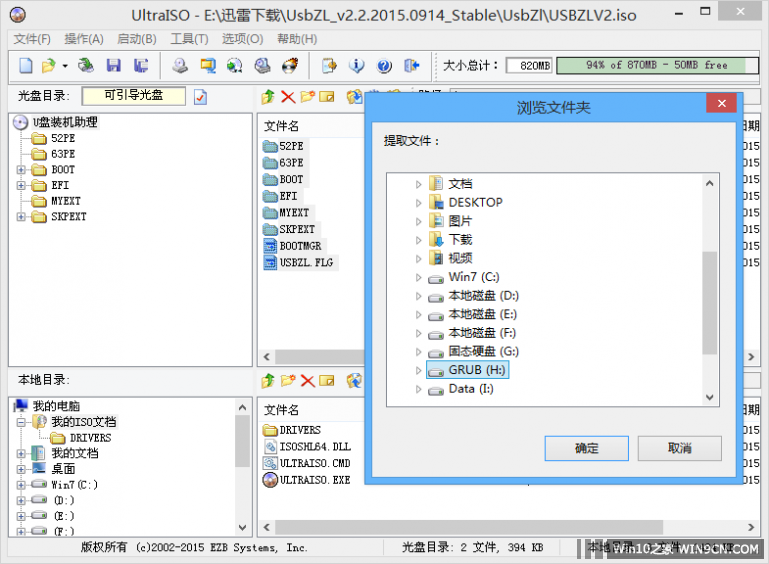Select the MYEXT folder in disc tree
The height and width of the screenshot is (564, 769).
pos(65,201)
